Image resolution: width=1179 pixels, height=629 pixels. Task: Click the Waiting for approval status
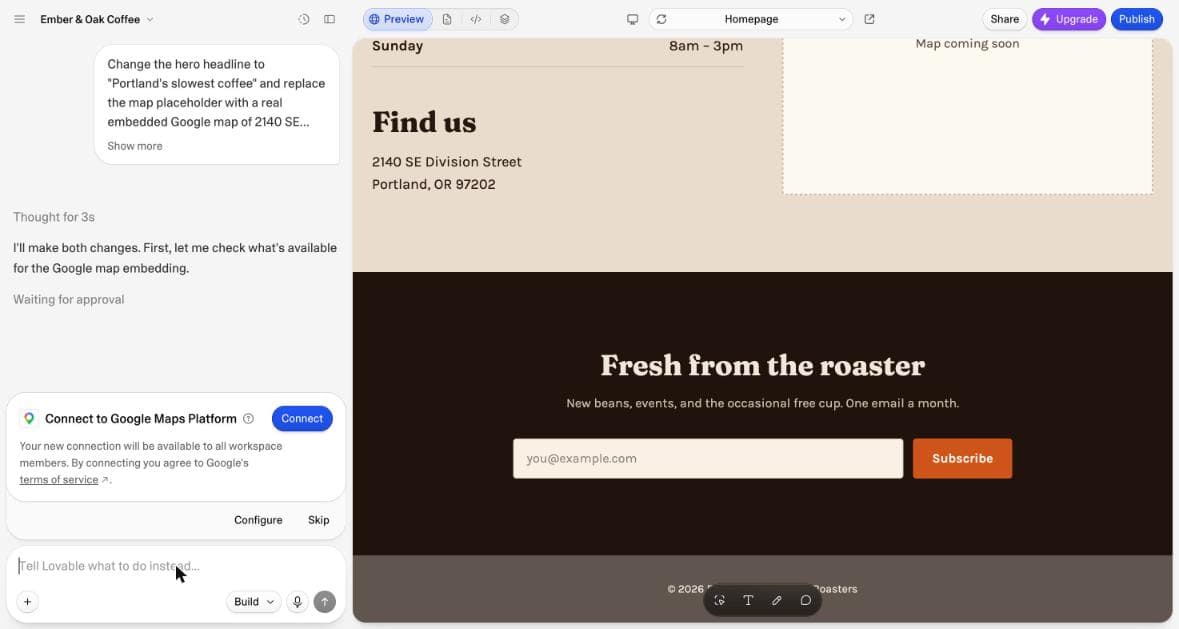pyautogui.click(x=68, y=299)
